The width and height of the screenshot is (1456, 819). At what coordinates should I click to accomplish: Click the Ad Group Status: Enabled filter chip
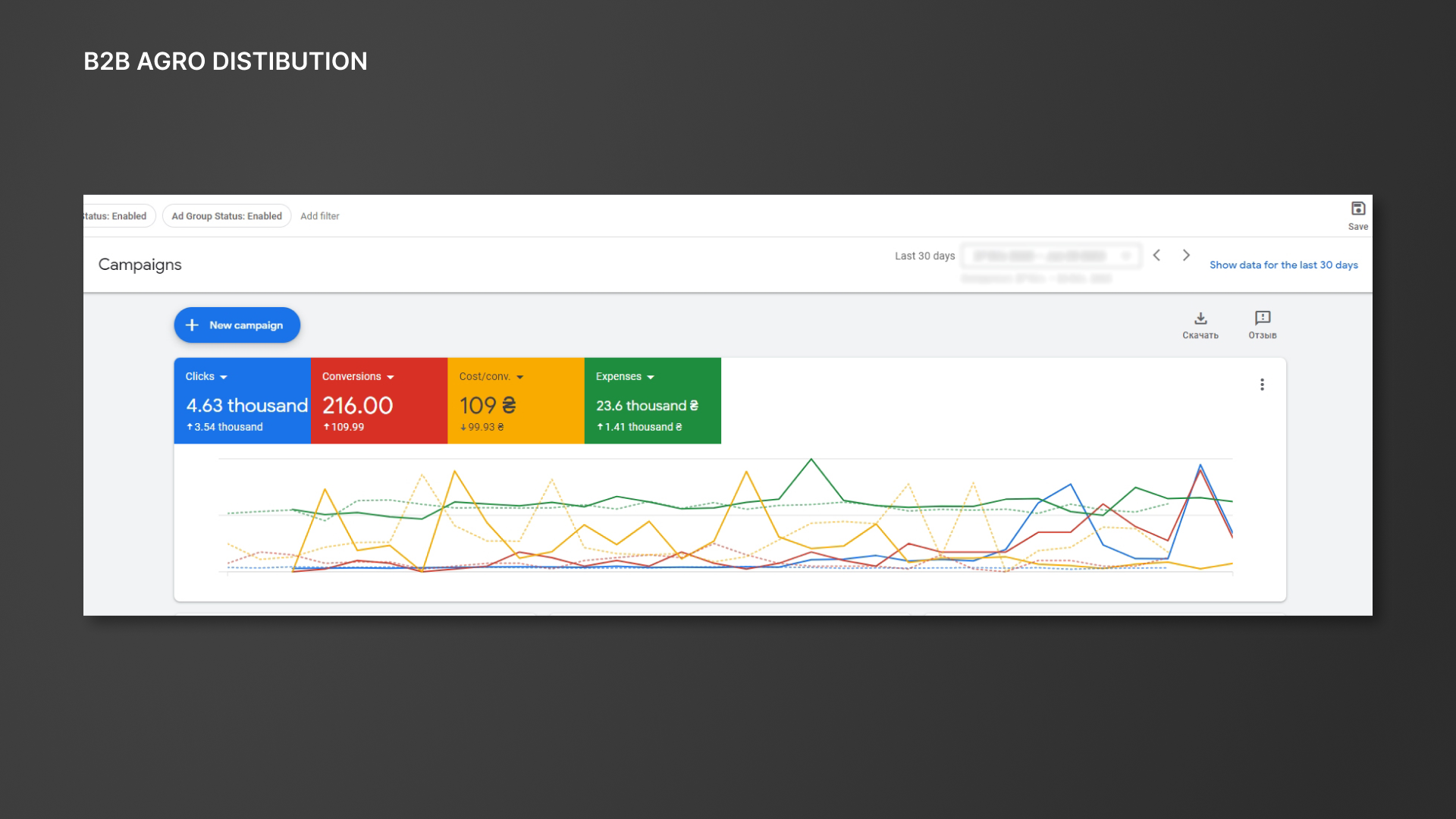[x=227, y=216]
